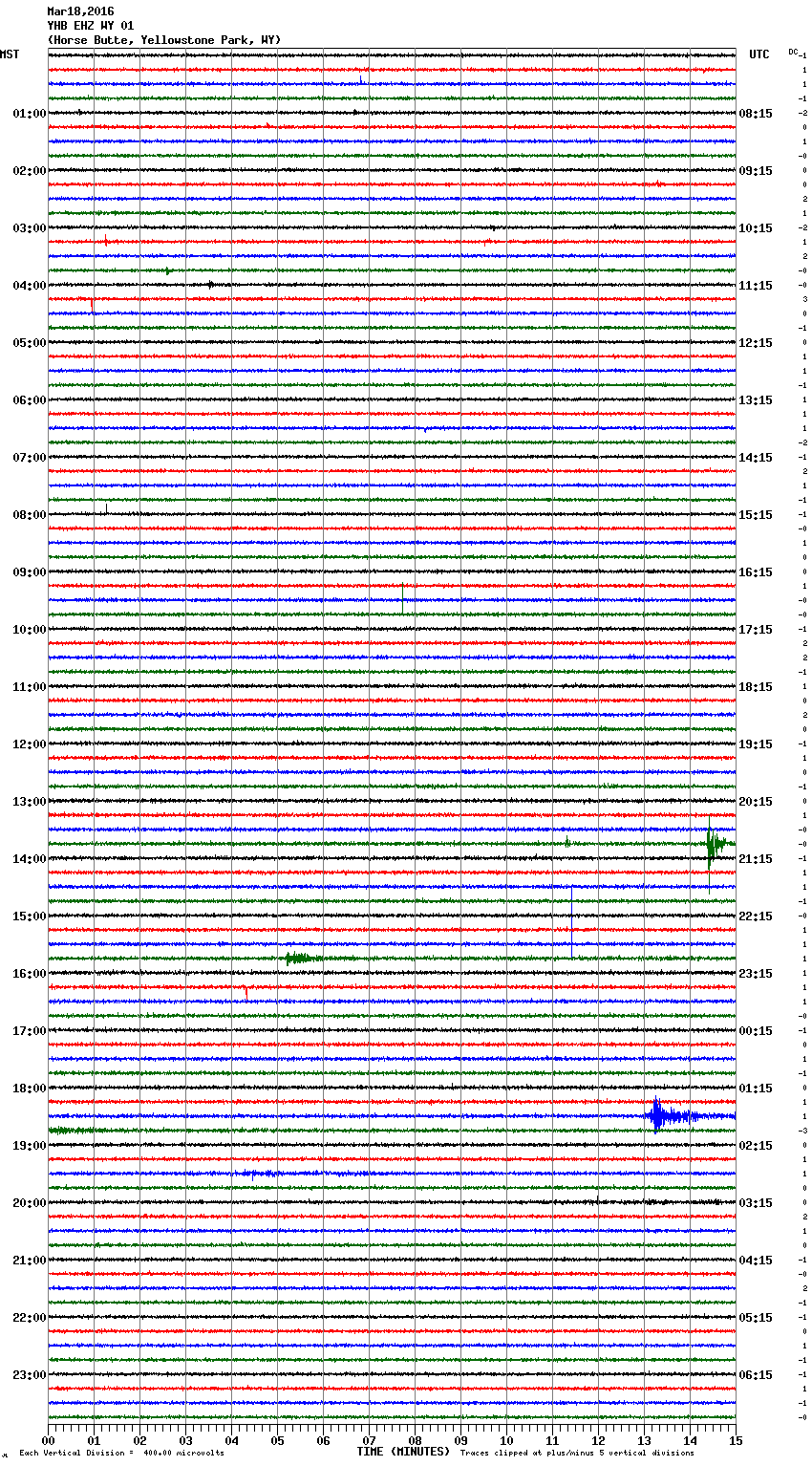Select the red spike just after 16:00
Screen dimensions: 812x1466
click(246, 992)
